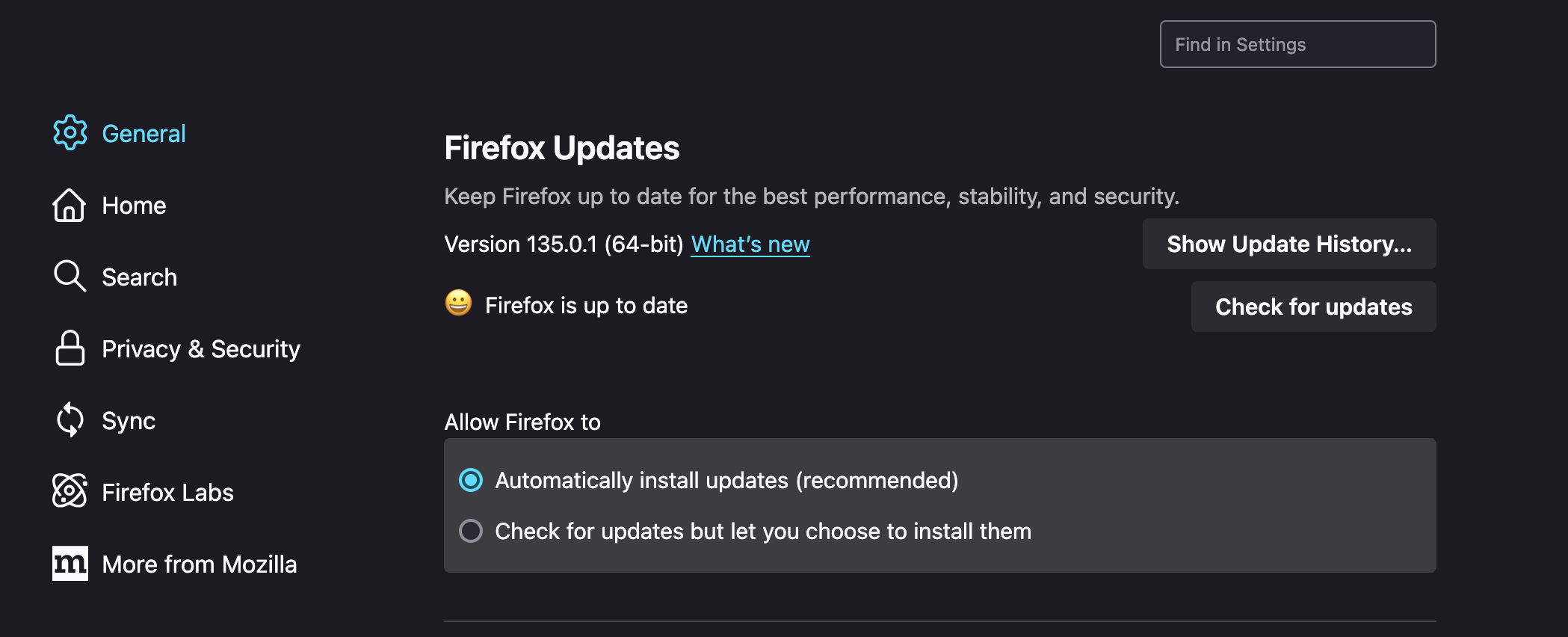Open the Search settings section
The width and height of the screenshot is (1568, 637).
click(139, 277)
